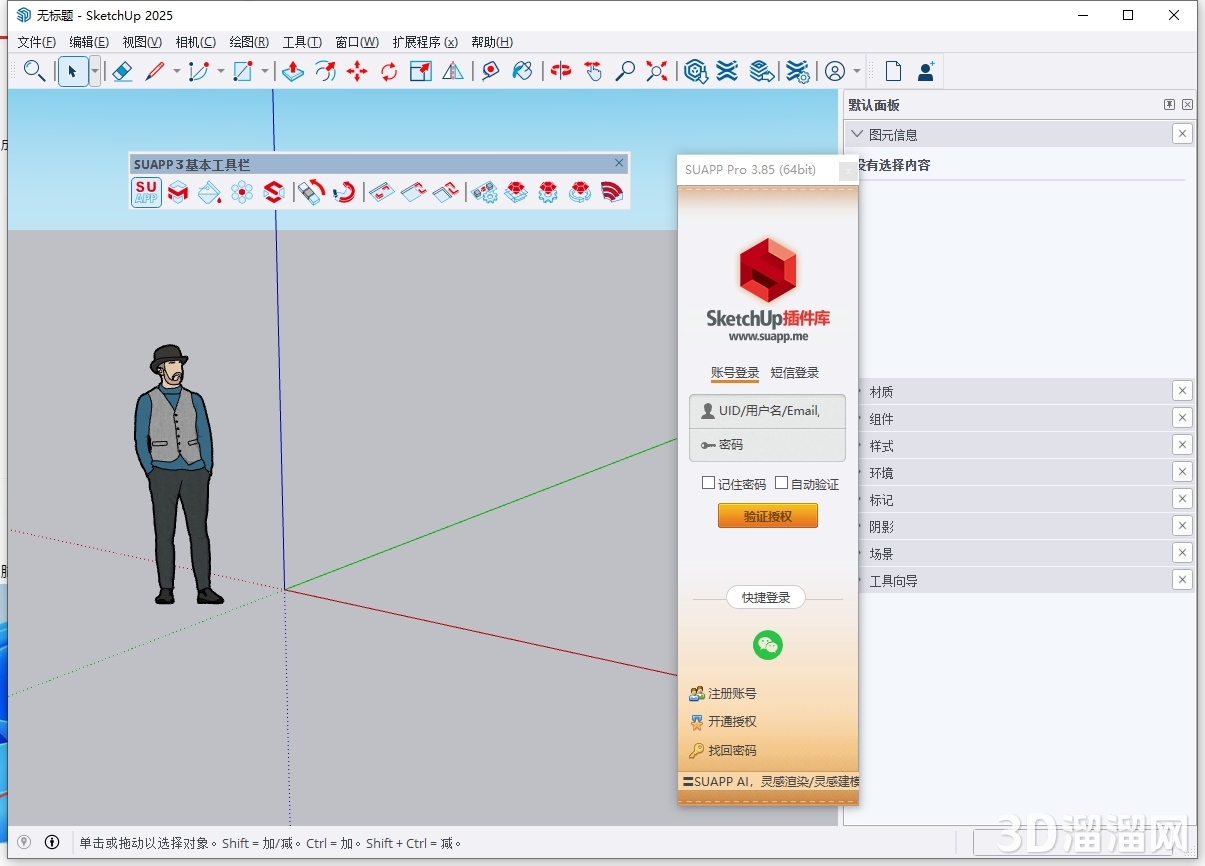Image resolution: width=1205 pixels, height=866 pixels.
Task: Open the Extension Manager gear icon
Action: click(x=797, y=71)
